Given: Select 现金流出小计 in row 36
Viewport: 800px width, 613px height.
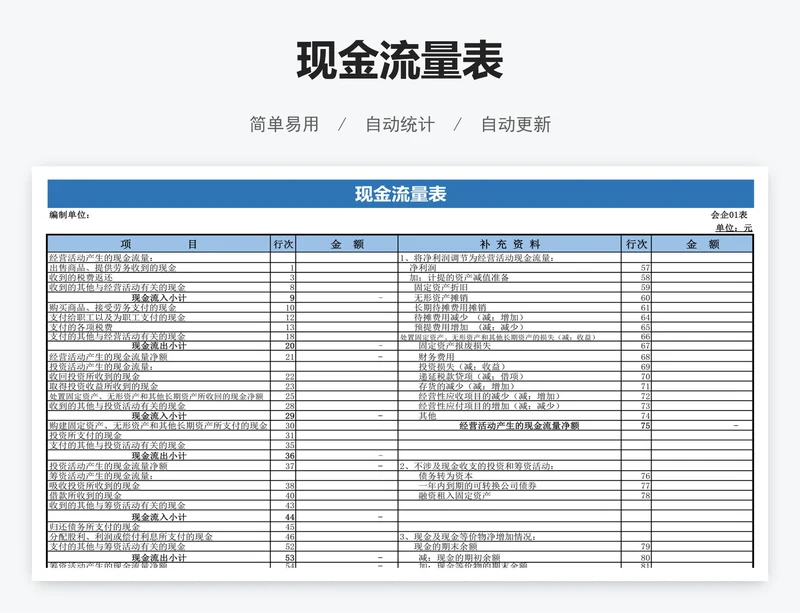Looking at the screenshot, I should point(159,455).
